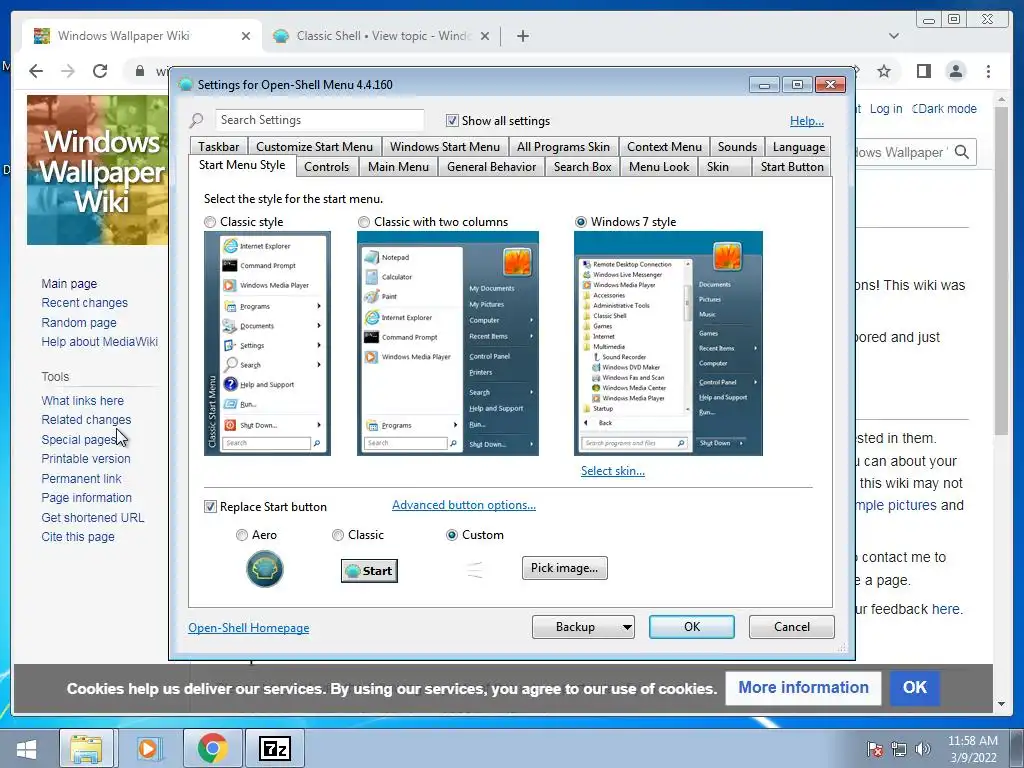
Task: Click the Classic Start button preview image
Action: coord(369,571)
